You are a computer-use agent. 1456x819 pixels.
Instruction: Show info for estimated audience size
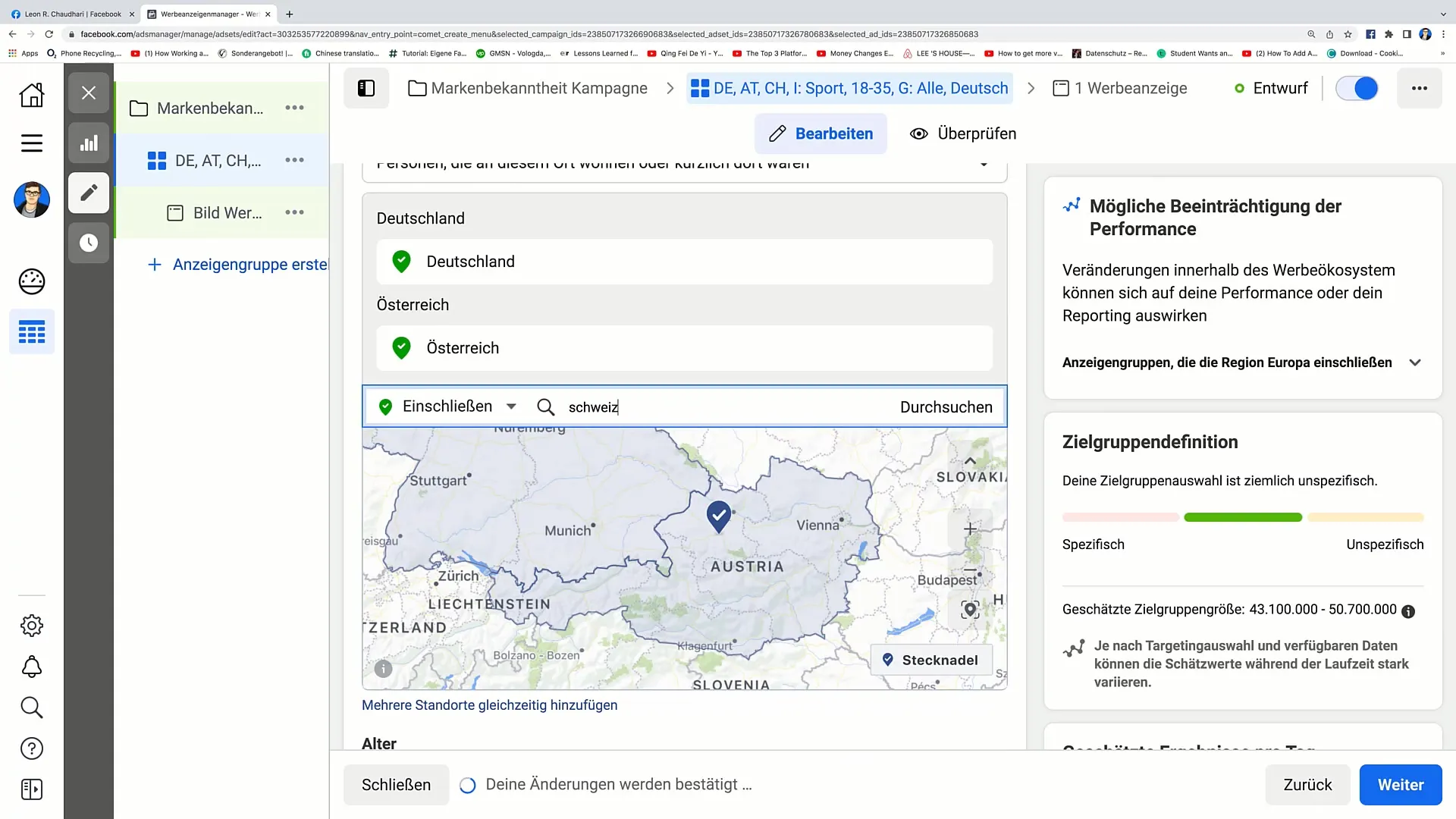[x=1408, y=611]
